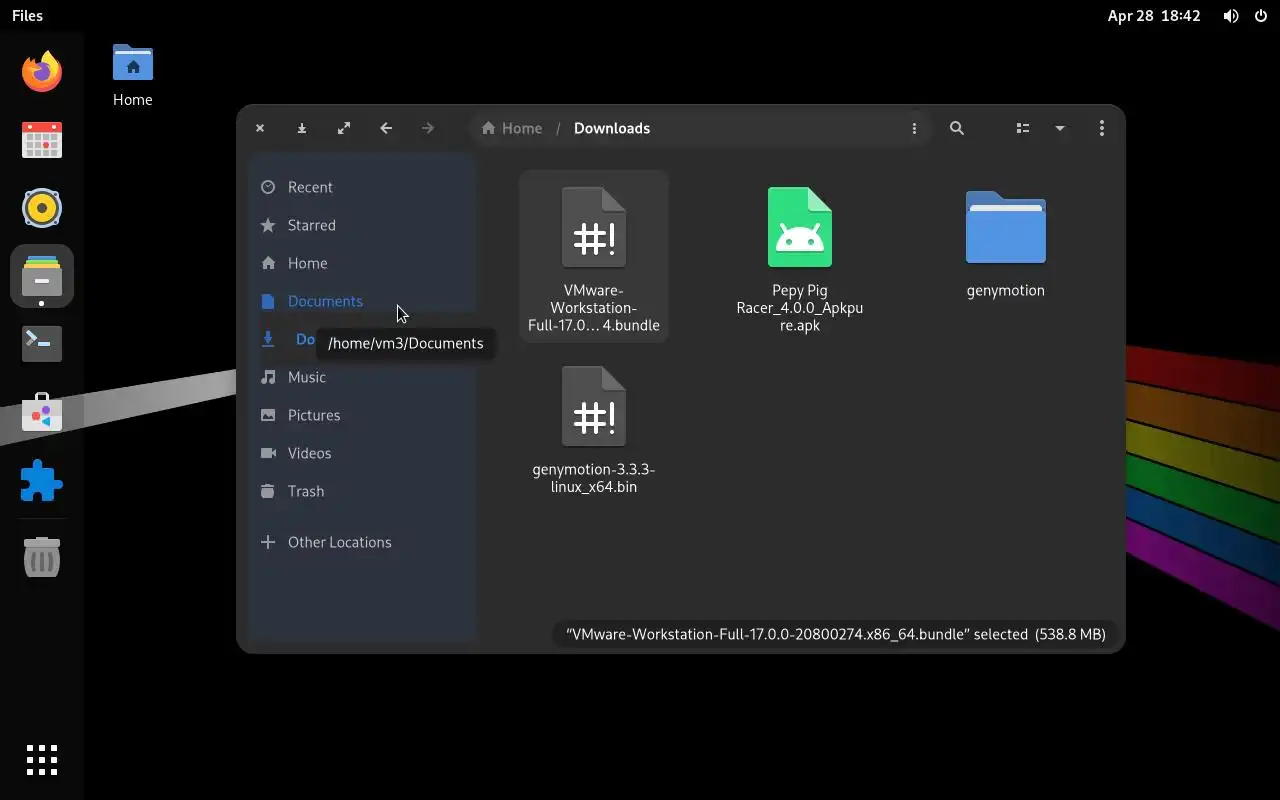This screenshot has height=800, width=1280.
Task: Click Downloads in the path bar
Action: coord(612,128)
